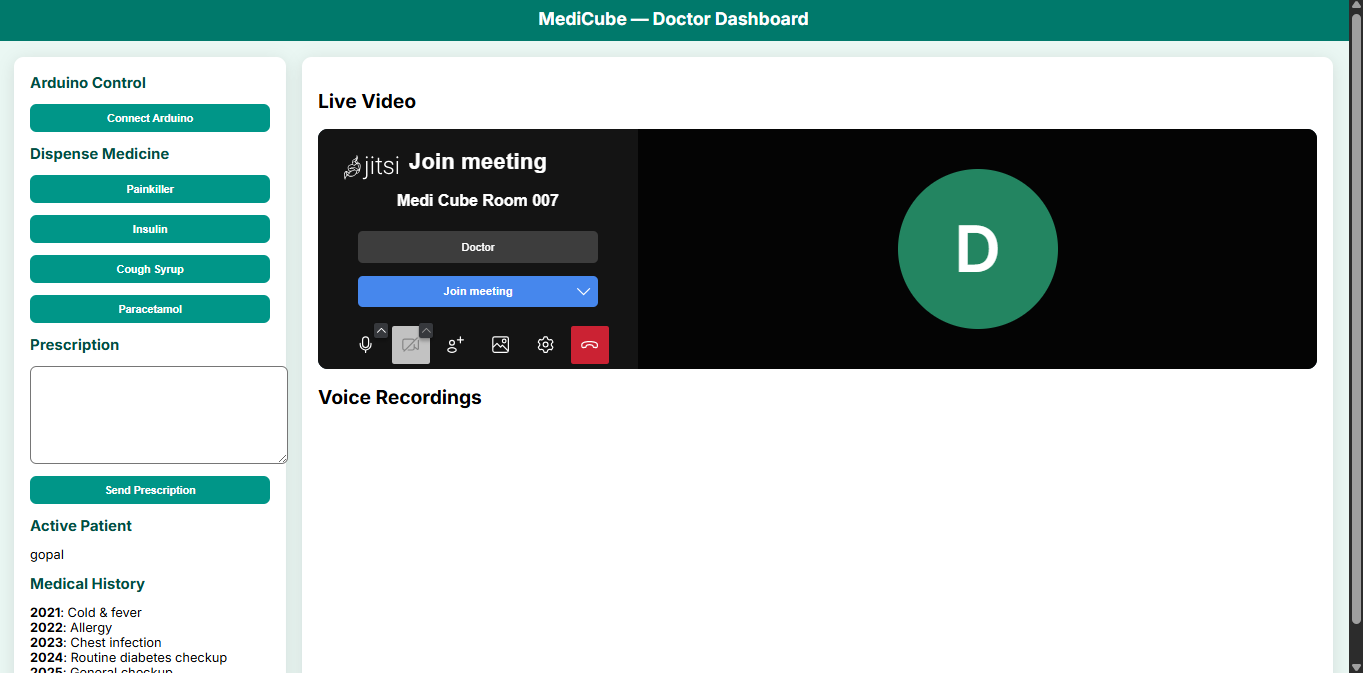The image size is (1363, 673).
Task: Click the Jitsi logo
Action: pos(371,166)
